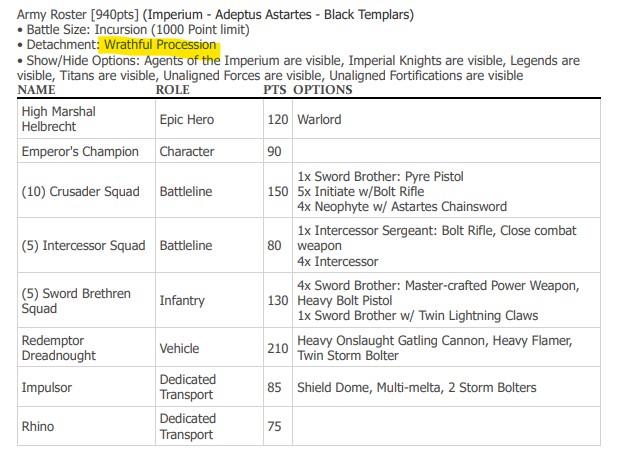Click the (5) Intercessor Squad row name

[83, 245]
